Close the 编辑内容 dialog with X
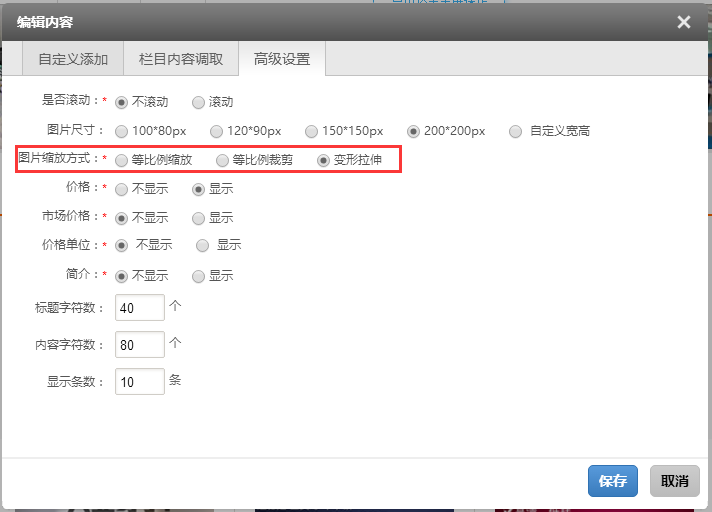 [684, 22]
